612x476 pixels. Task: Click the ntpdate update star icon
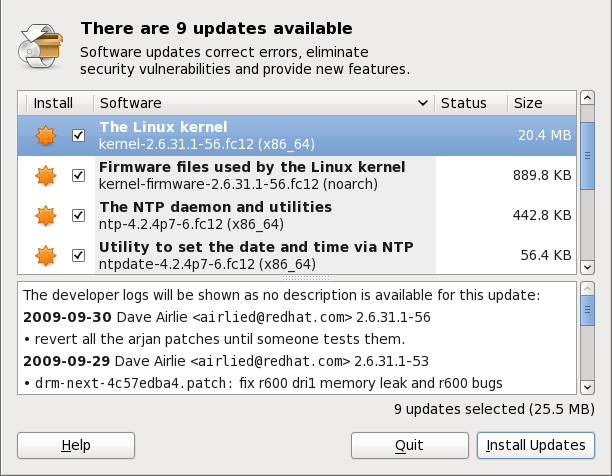click(x=45, y=255)
